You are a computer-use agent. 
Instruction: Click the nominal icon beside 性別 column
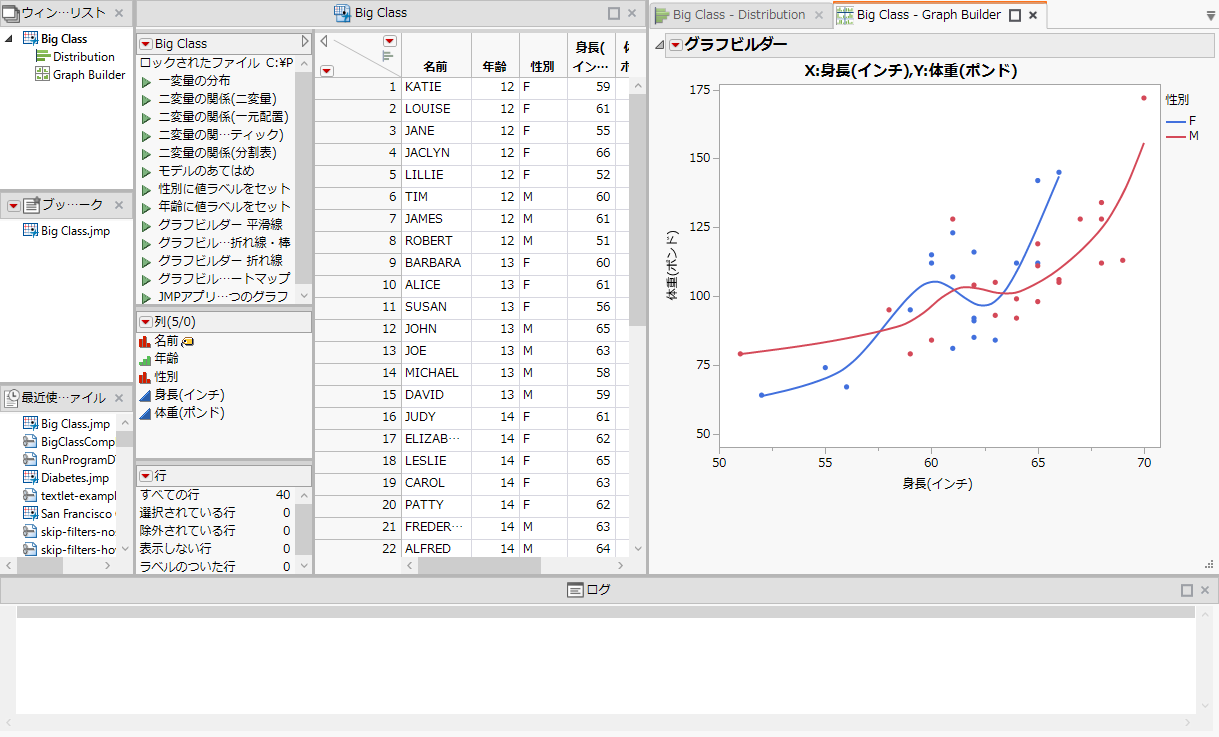[x=145, y=377]
